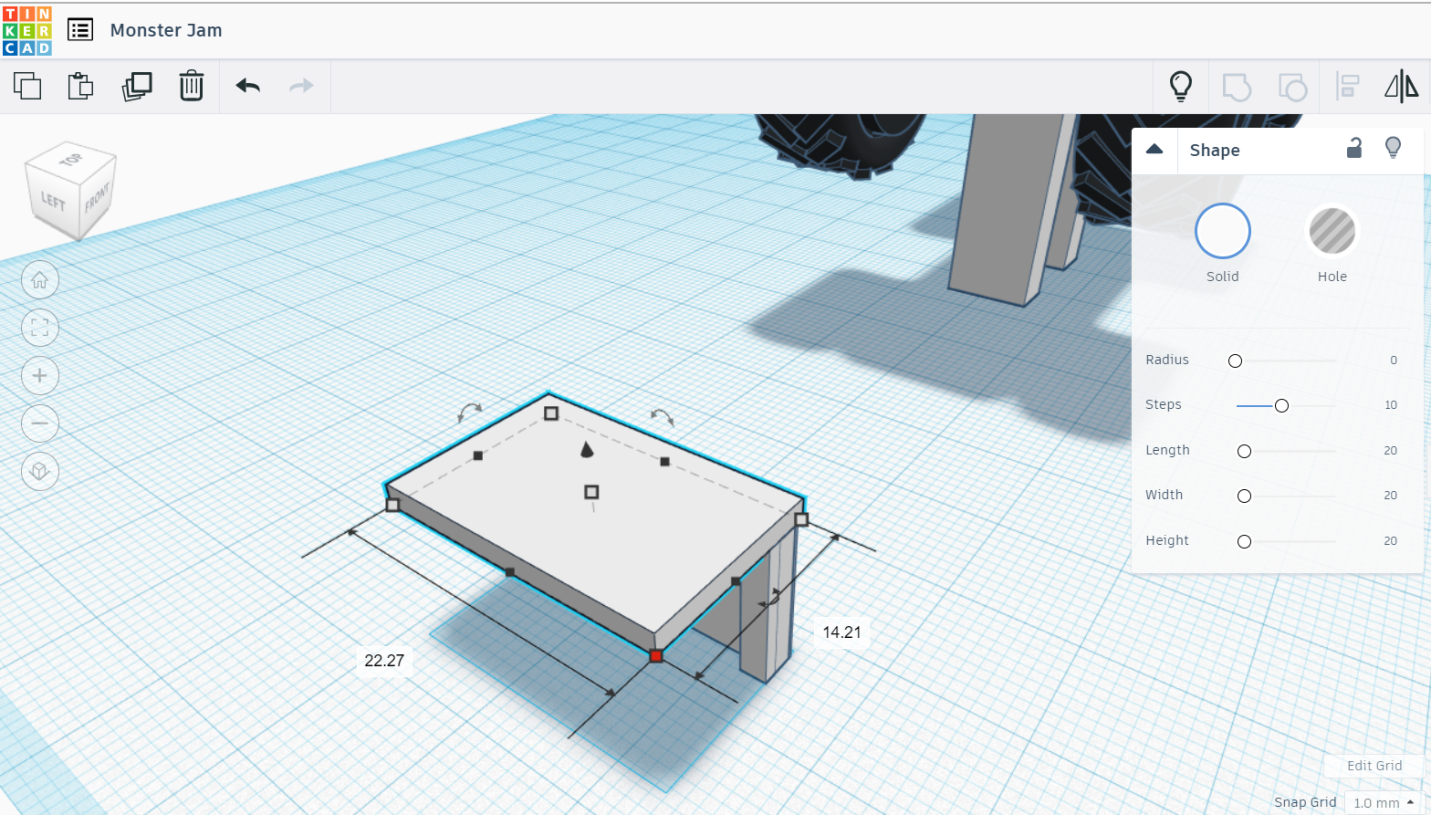
Task: Click the view cube LEFT face
Action: pyautogui.click(x=53, y=201)
